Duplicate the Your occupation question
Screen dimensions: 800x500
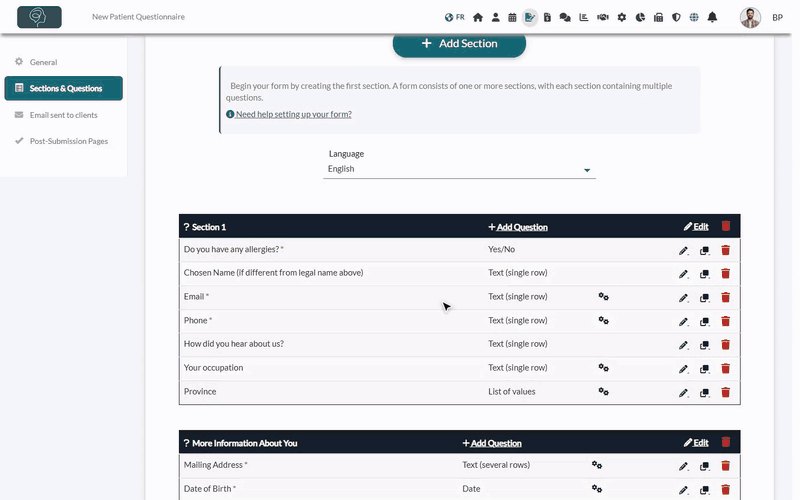pos(704,369)
